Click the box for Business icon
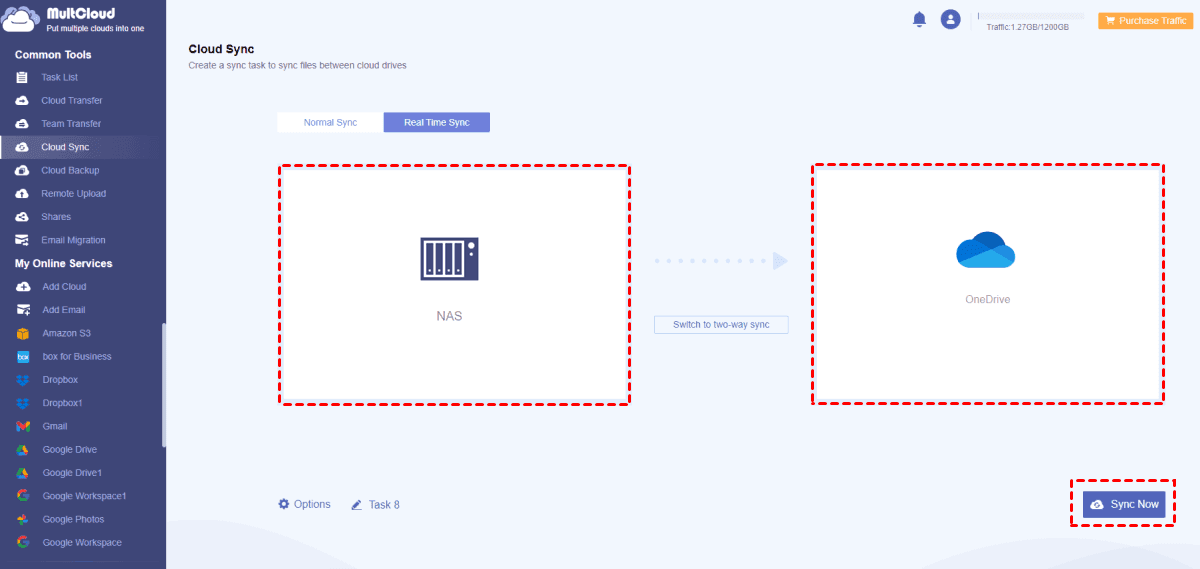Viewport: 1200px width, 569px height. (22, 357)
